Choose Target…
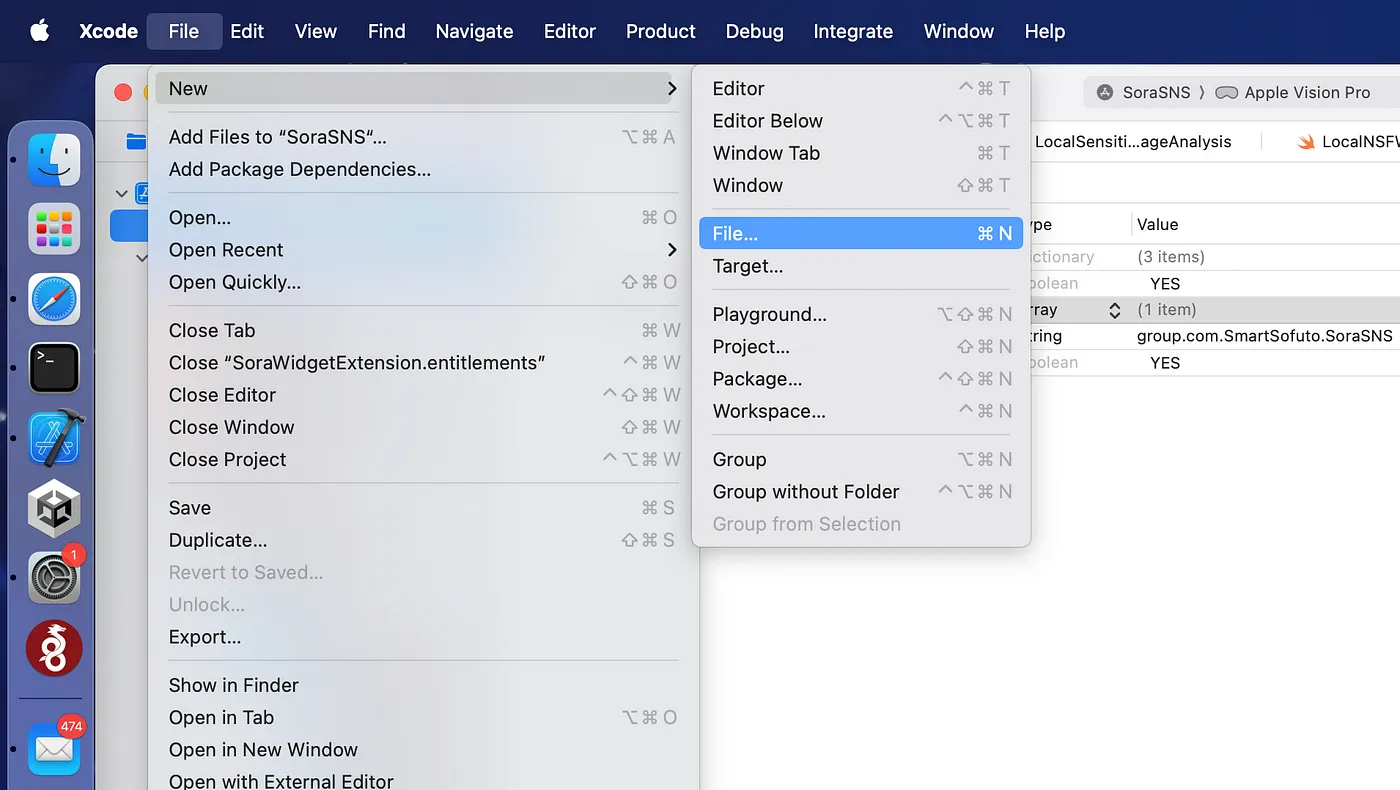Image resolution: width=1400 pixels, height=790 pixels. tap(861, 266)
